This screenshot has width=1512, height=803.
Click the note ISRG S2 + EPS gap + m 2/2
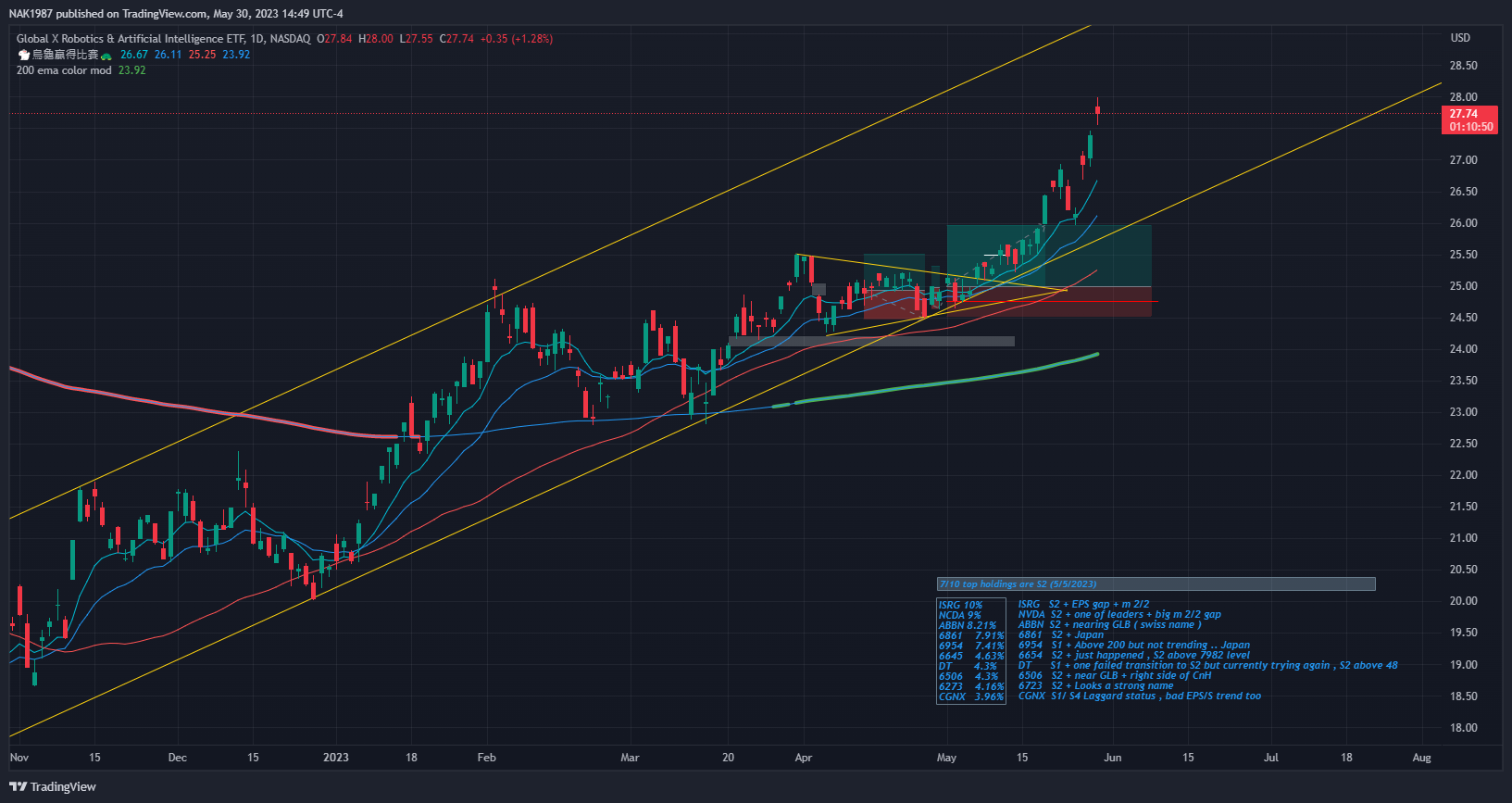(x=1083, y=604)
